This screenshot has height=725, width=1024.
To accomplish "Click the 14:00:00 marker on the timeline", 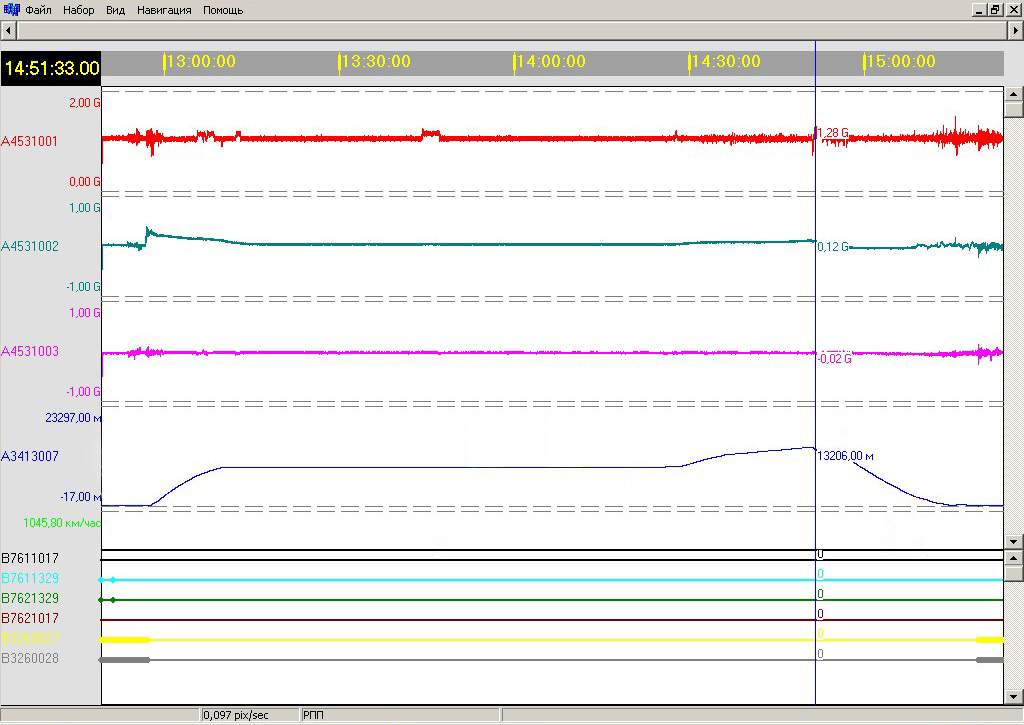I will (550, 62).
